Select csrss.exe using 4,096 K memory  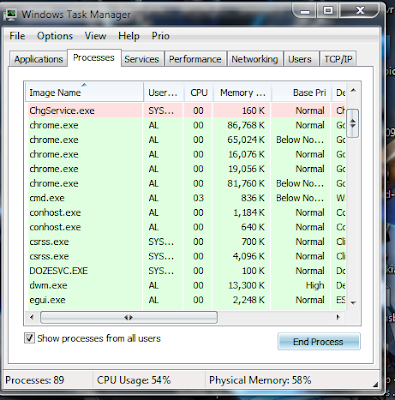point(186,256)
